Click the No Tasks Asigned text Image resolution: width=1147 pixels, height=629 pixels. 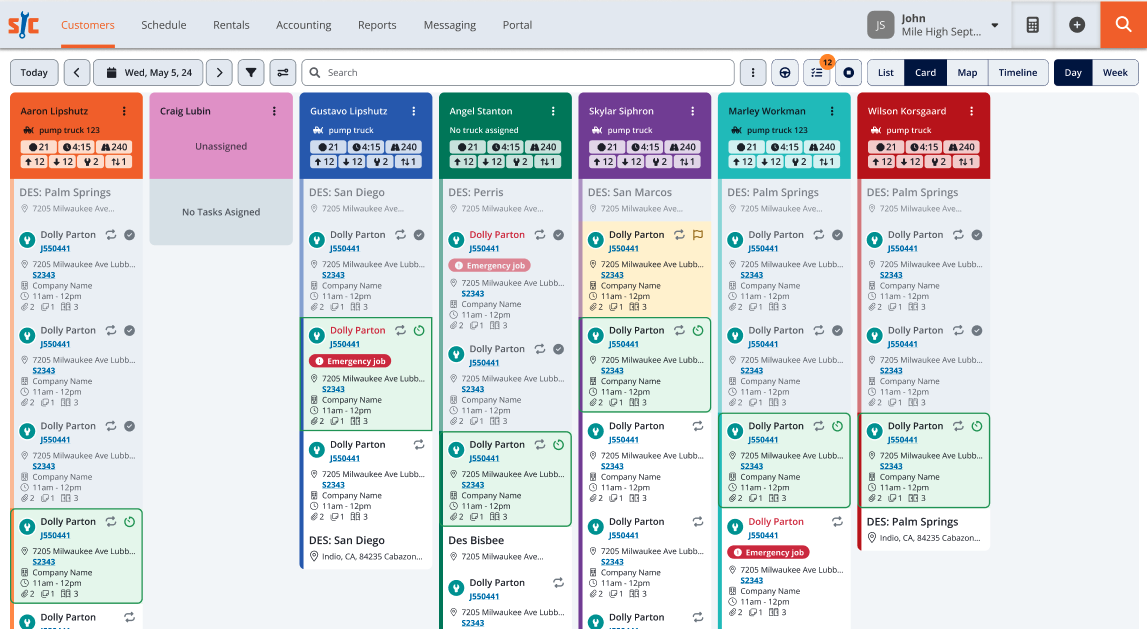click(x=221, y=212)
